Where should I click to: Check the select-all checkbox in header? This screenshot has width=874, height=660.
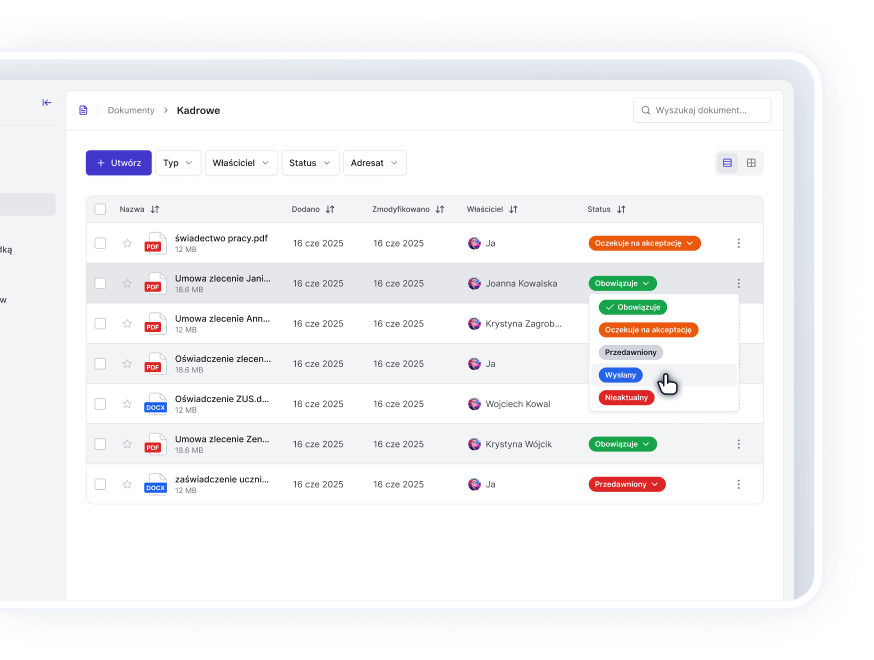(x=100, y=210)
